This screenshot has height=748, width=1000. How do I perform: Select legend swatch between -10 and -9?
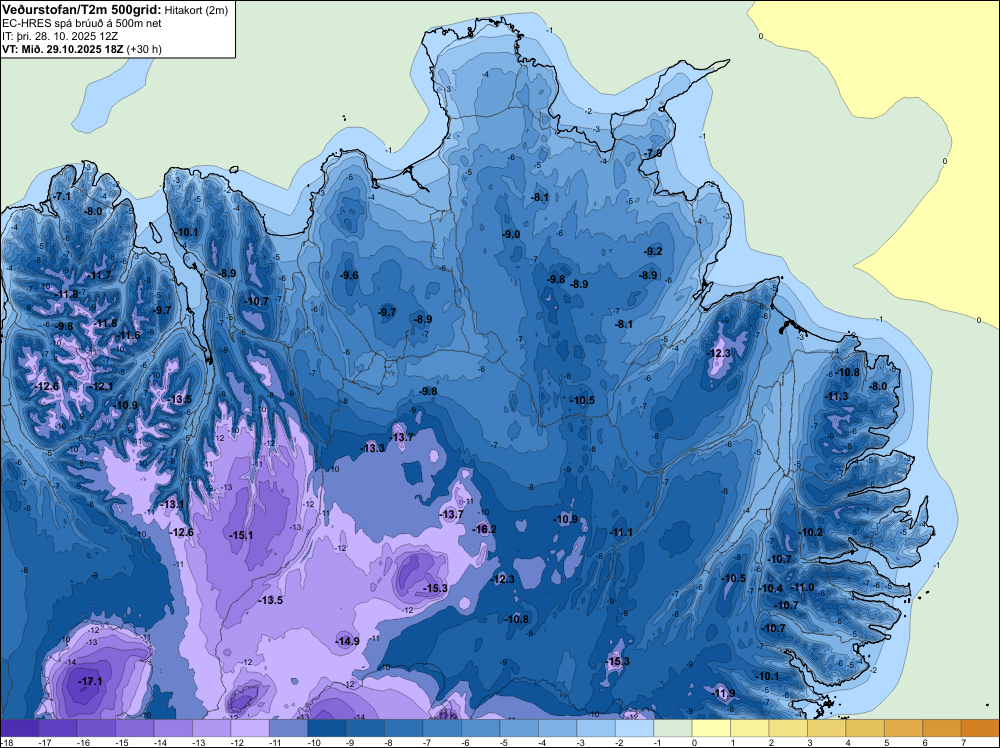[x=327, y=728]
